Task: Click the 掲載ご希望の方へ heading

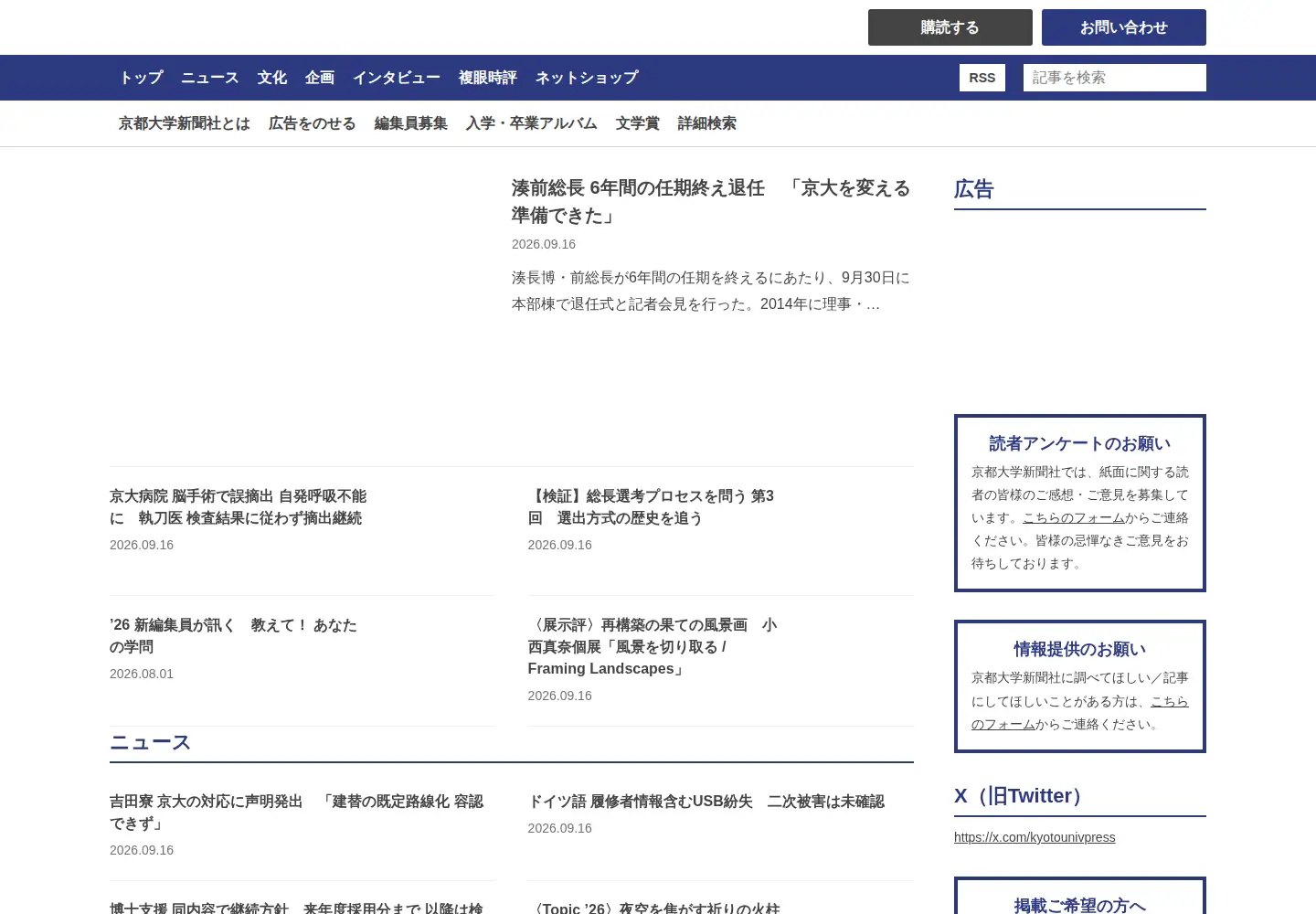Action: coord(1080,905)
